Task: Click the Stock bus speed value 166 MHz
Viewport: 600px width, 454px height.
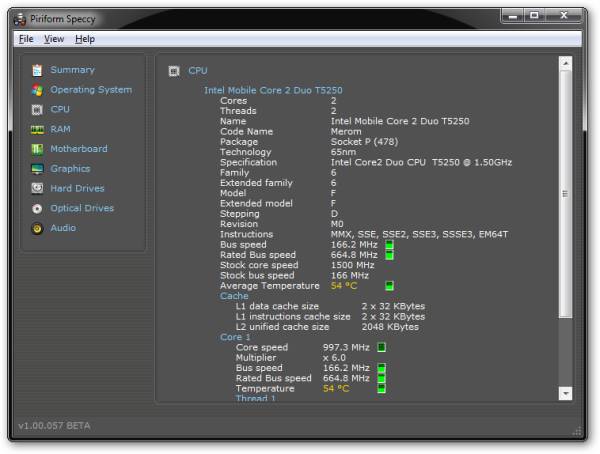Action: tap(350, 276)
